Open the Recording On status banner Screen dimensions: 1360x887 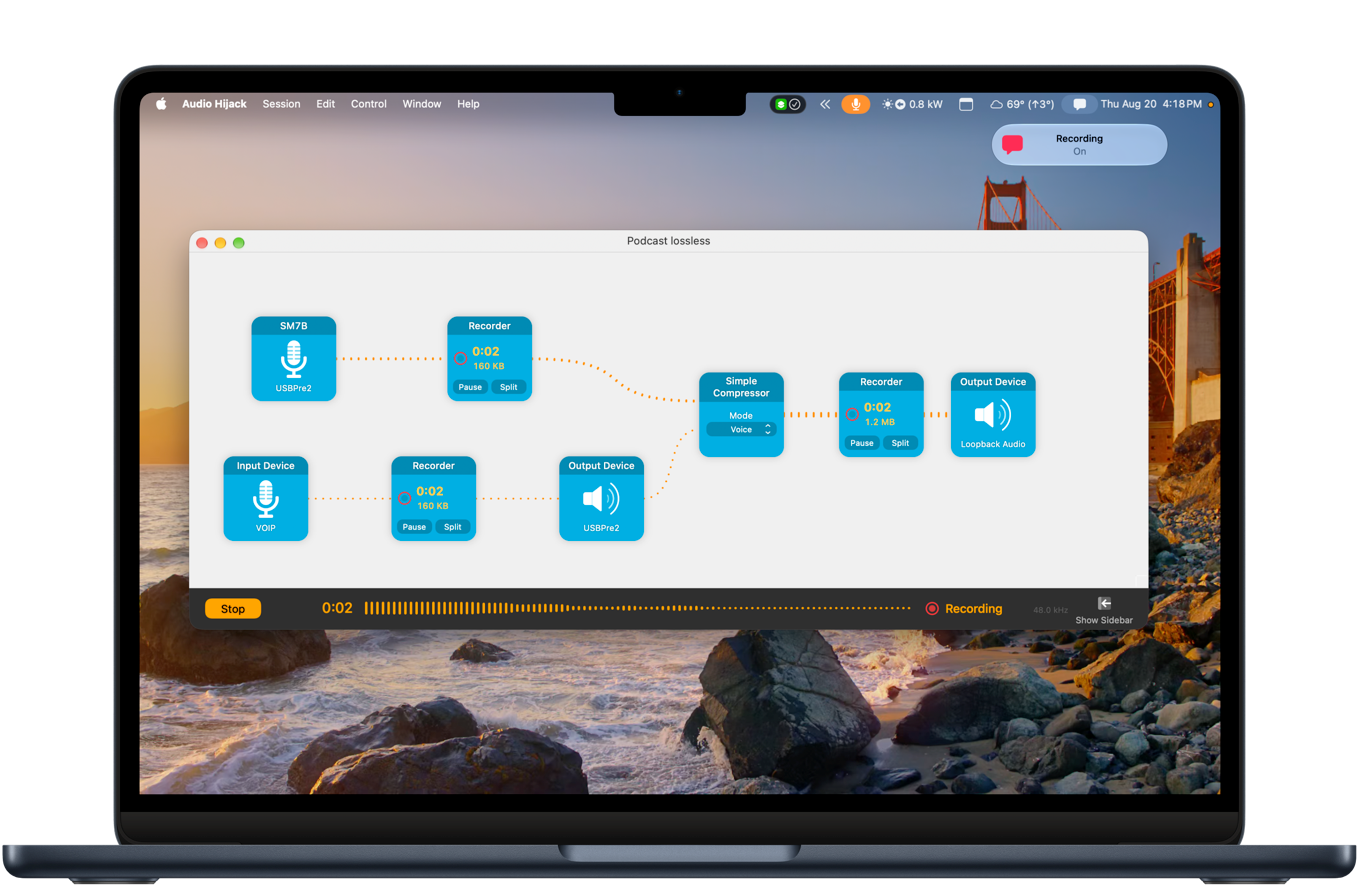pos(1079,144)
